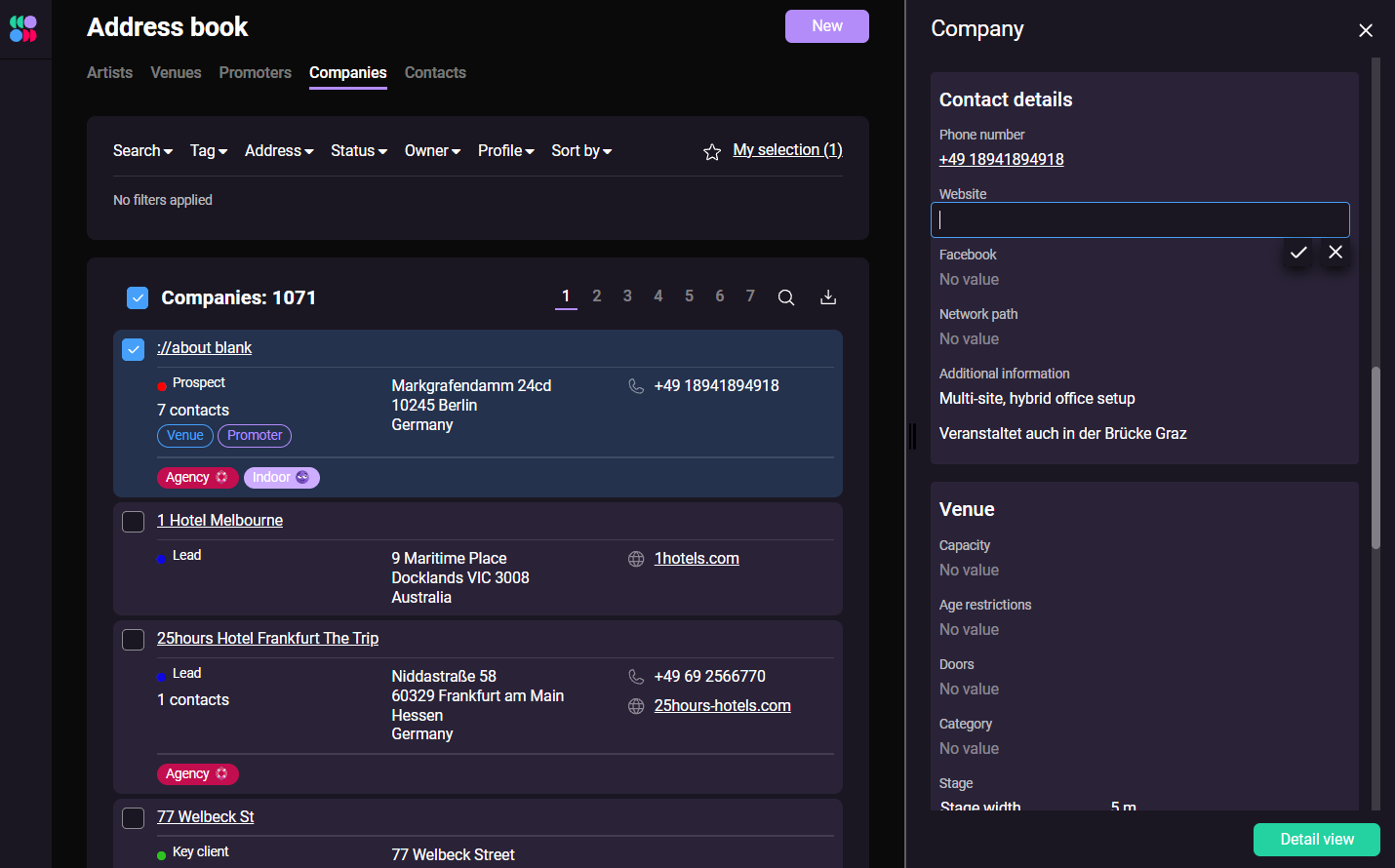Check 25hours Hotel Frankfurt The Trip checkbox
The height and width of the screenshot is (868, 1395).
tap(134, 640)
